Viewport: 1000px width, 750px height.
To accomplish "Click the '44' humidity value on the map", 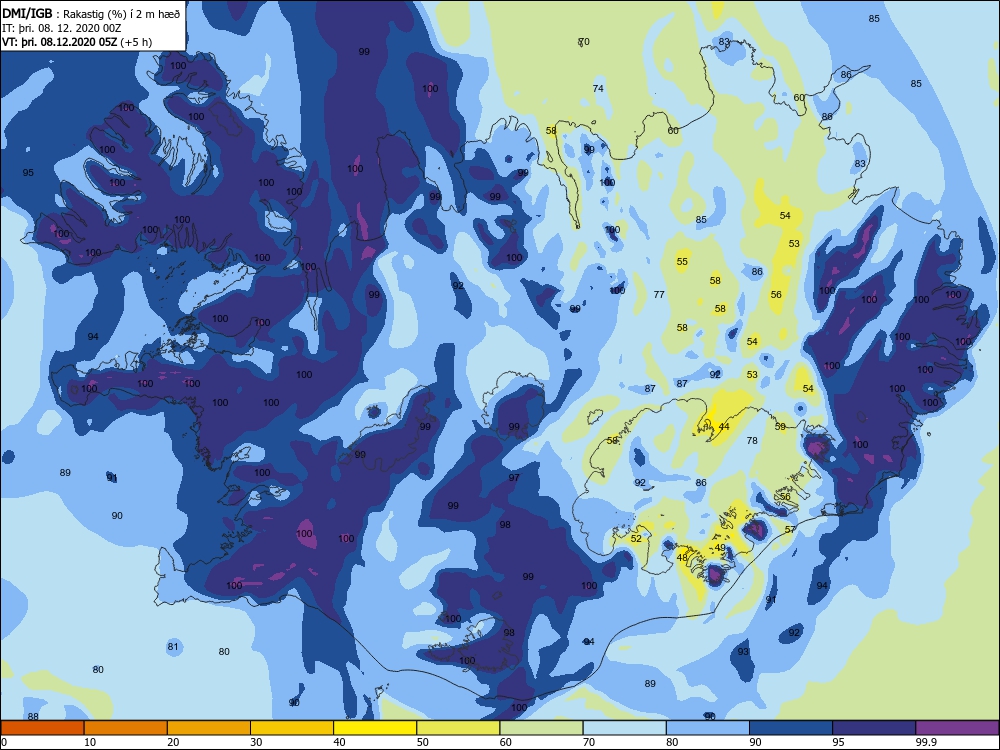I will pos(724,427).
